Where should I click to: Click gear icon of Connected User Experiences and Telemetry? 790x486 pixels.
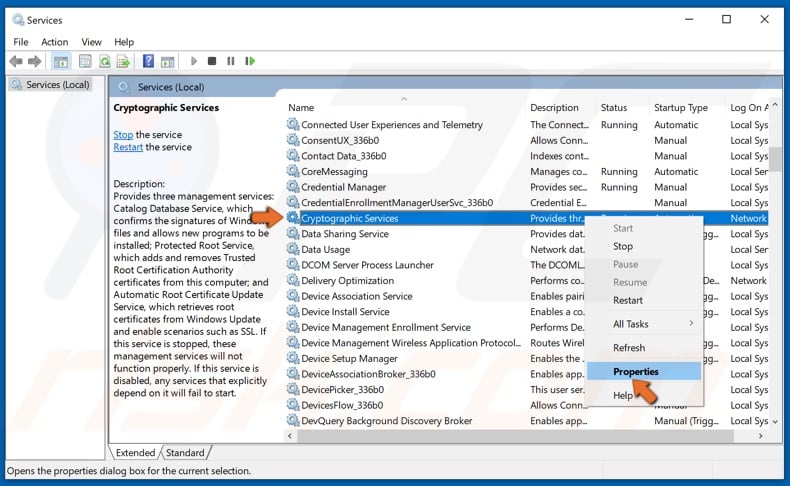pos(293,124)
